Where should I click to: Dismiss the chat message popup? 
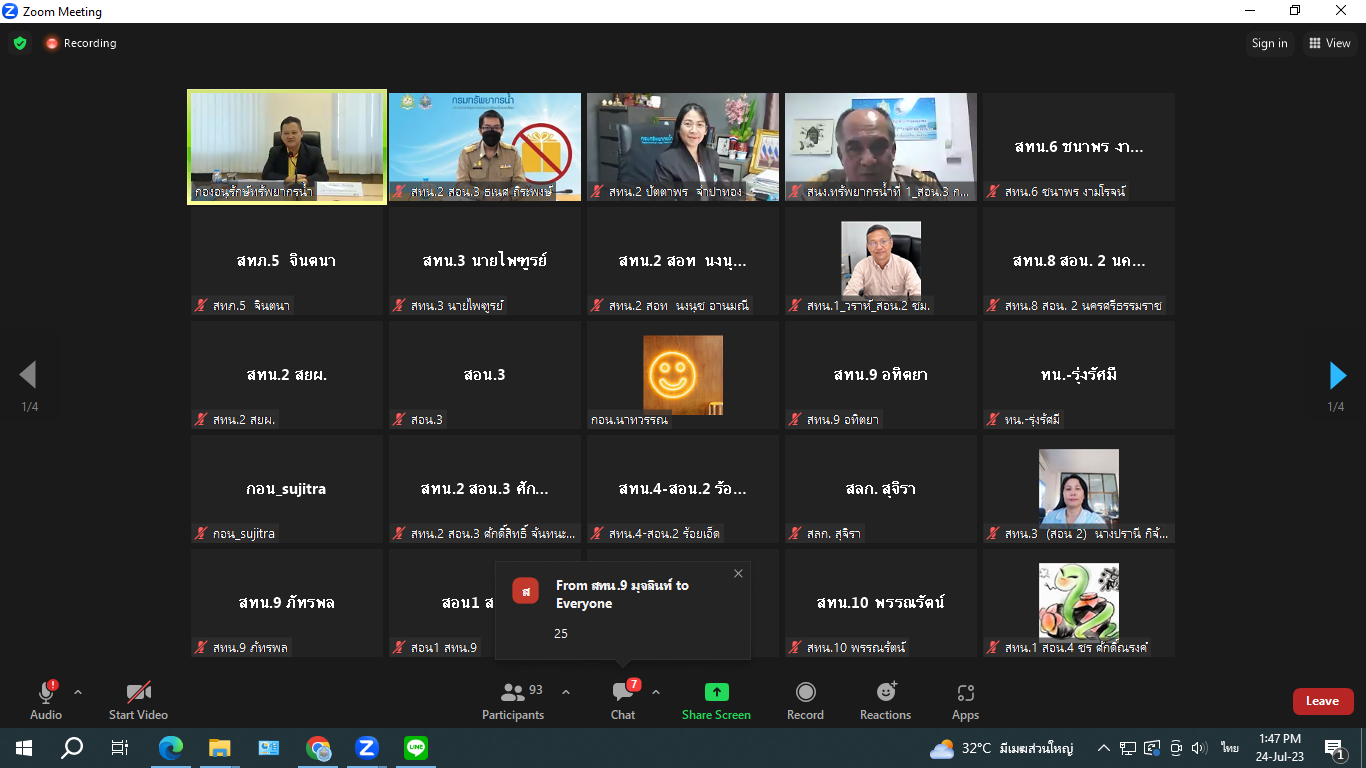pos(738,573)
